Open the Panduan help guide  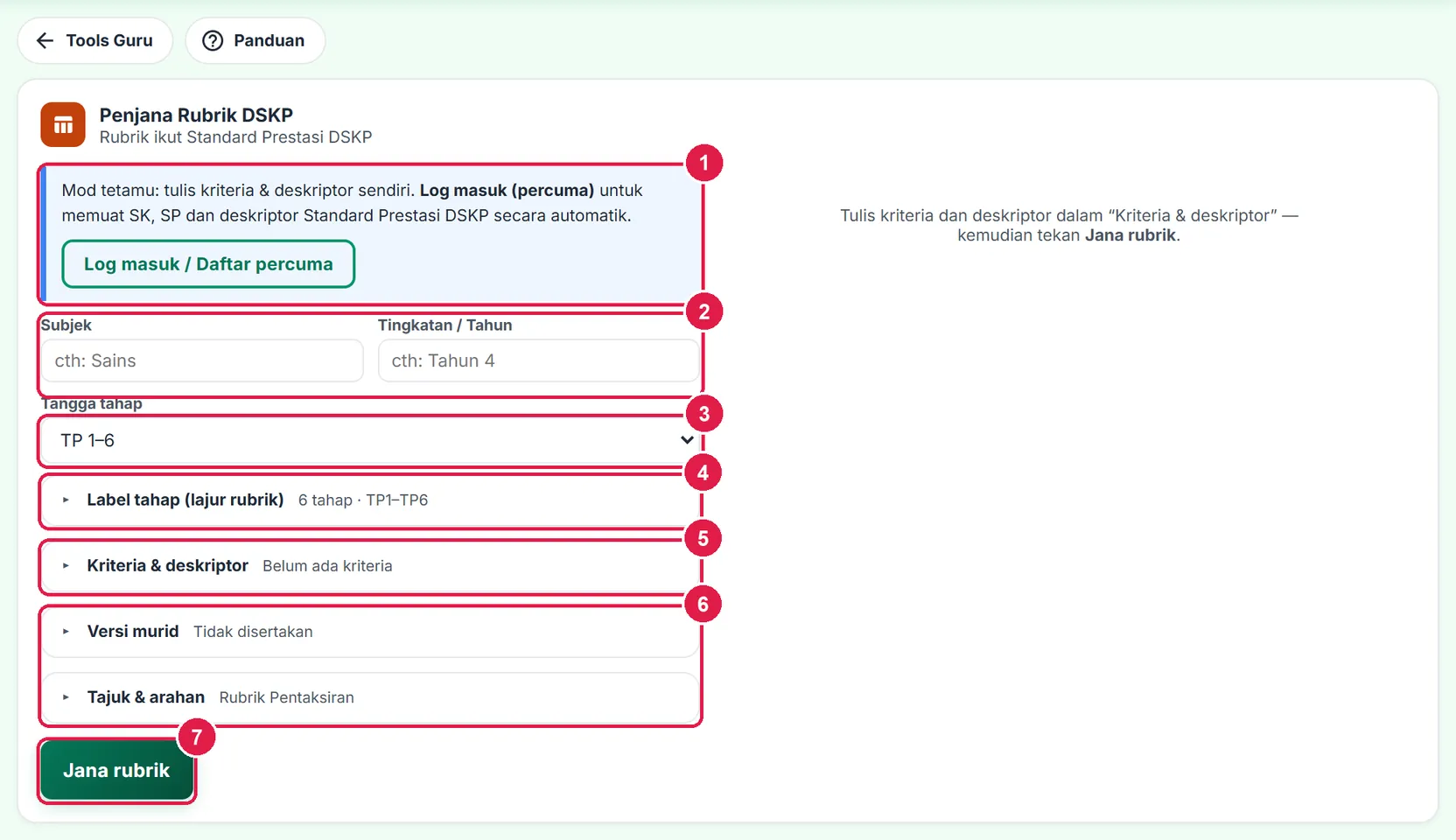point(255,40)
